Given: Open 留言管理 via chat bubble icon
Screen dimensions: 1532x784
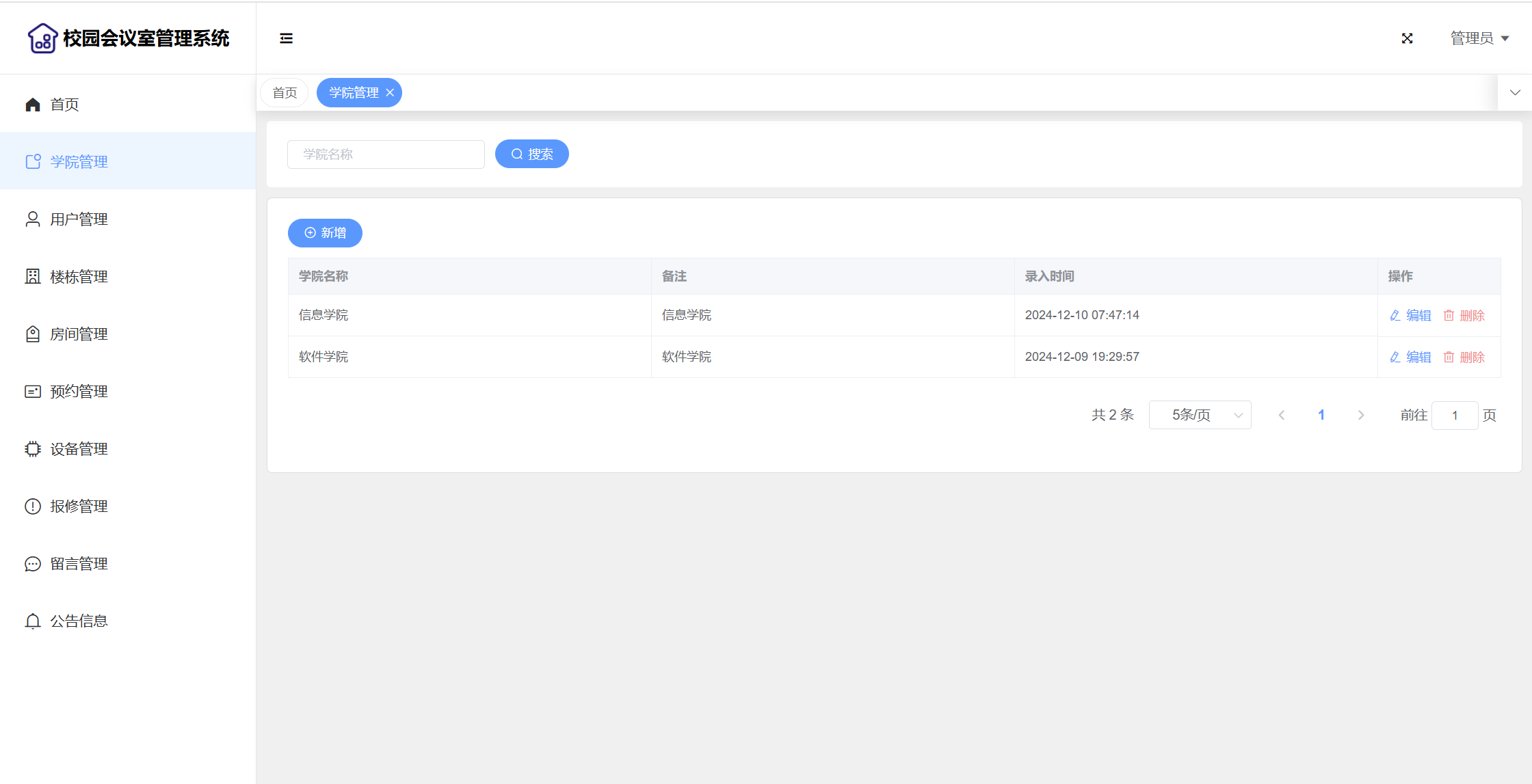Looking at the screenshot, I should (x=33, y=564).
